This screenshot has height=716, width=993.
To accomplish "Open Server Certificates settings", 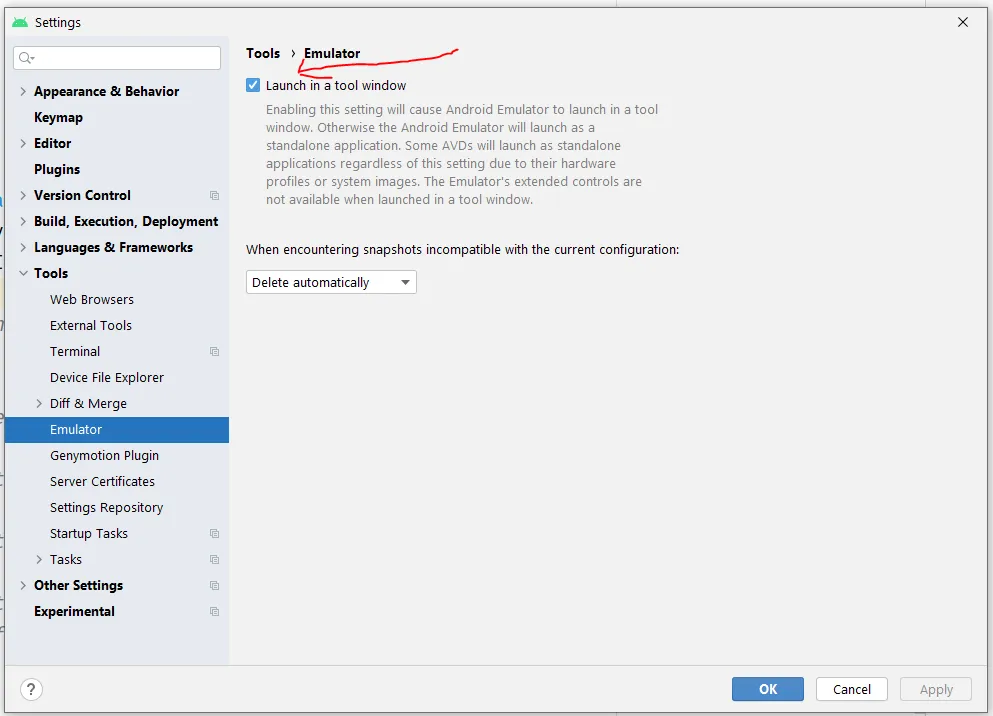I will click(103, 482).
